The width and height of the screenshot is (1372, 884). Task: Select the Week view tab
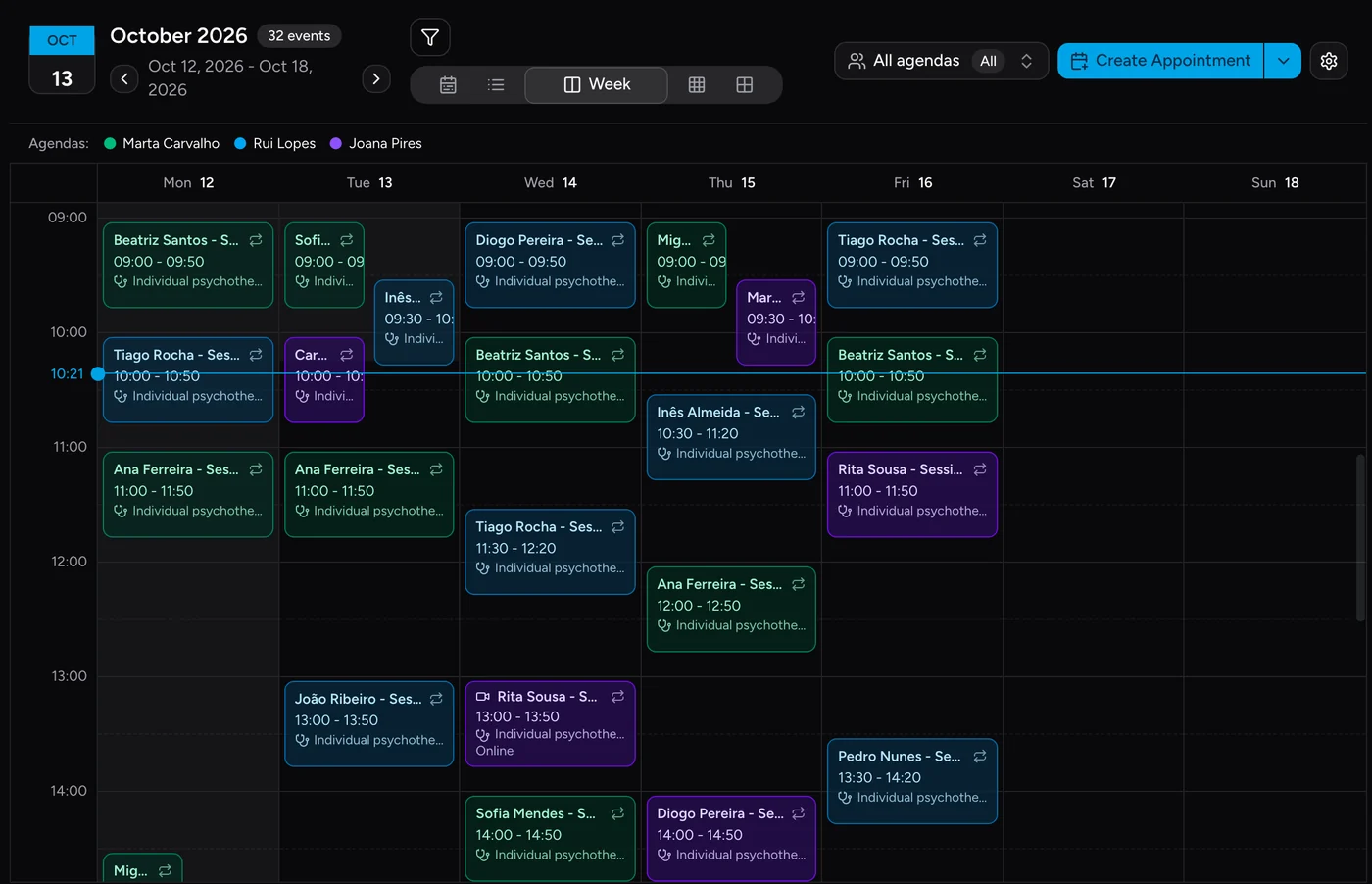pyautogui.click(x=597, y=85)
